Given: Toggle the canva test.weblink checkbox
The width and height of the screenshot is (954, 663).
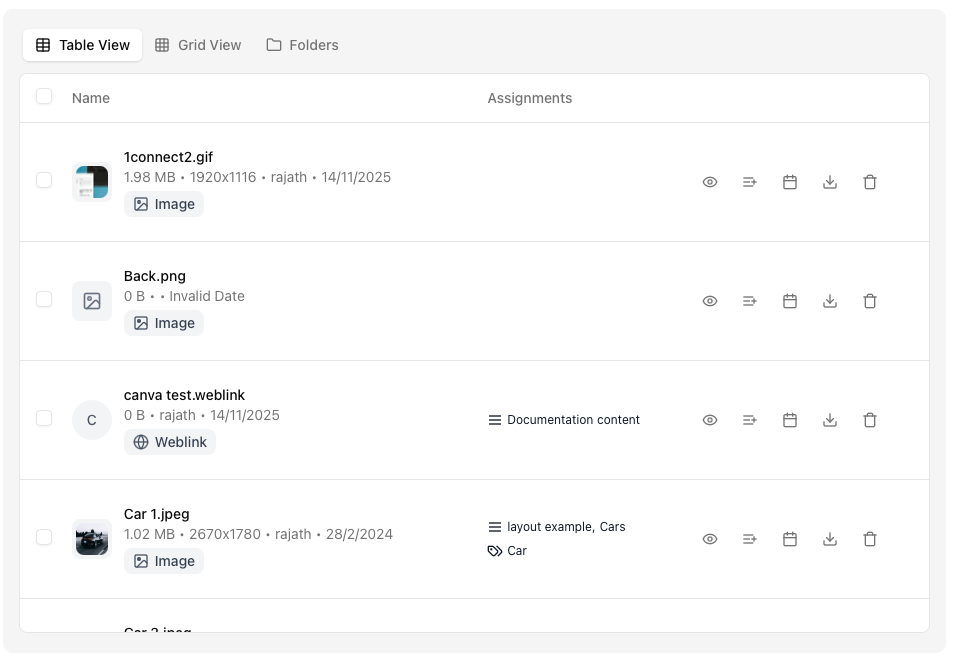Looking at the screenshot, I should pos(44,418).
